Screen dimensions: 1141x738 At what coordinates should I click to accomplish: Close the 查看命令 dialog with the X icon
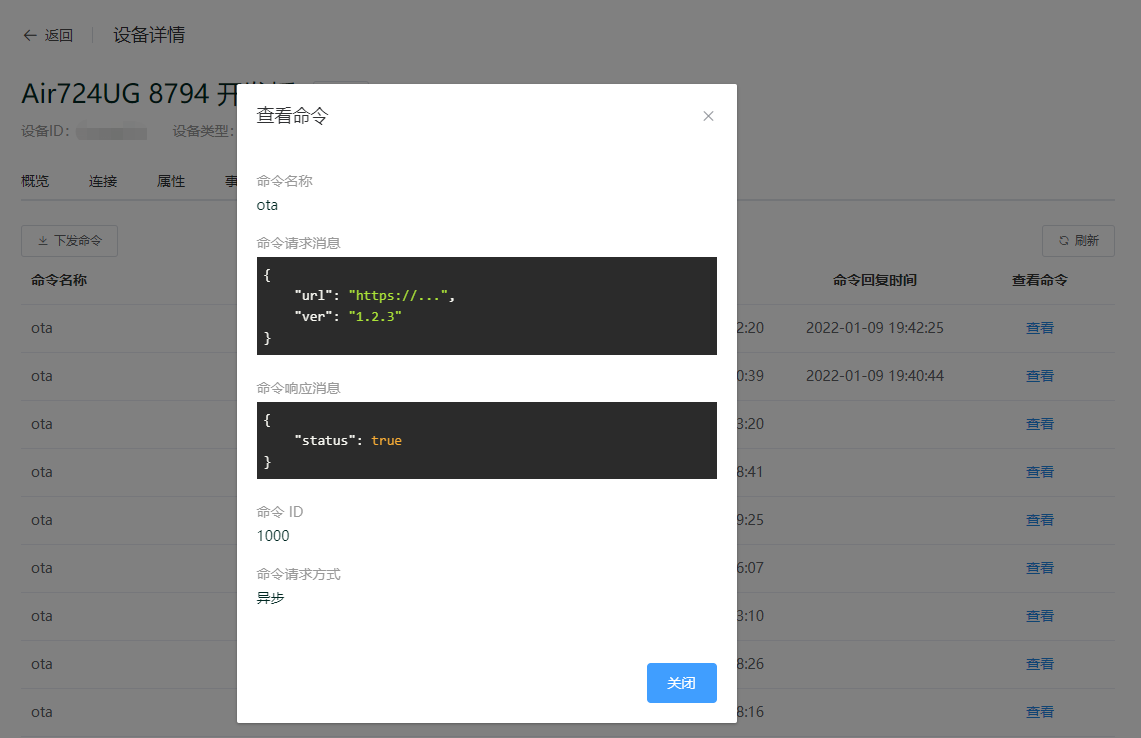coord(708,116)
